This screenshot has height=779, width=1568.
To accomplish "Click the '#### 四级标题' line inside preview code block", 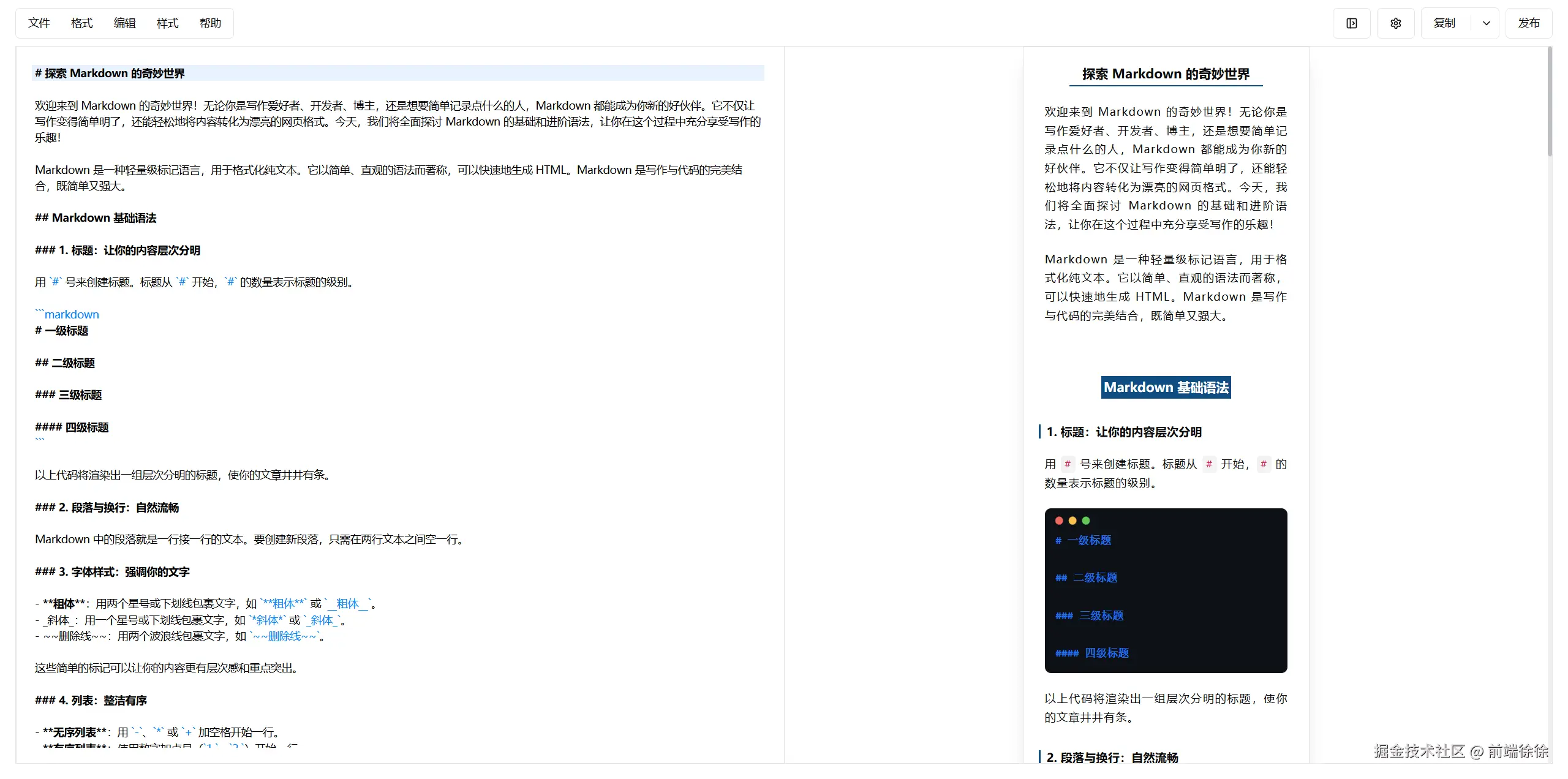I will click(1092, 653).
